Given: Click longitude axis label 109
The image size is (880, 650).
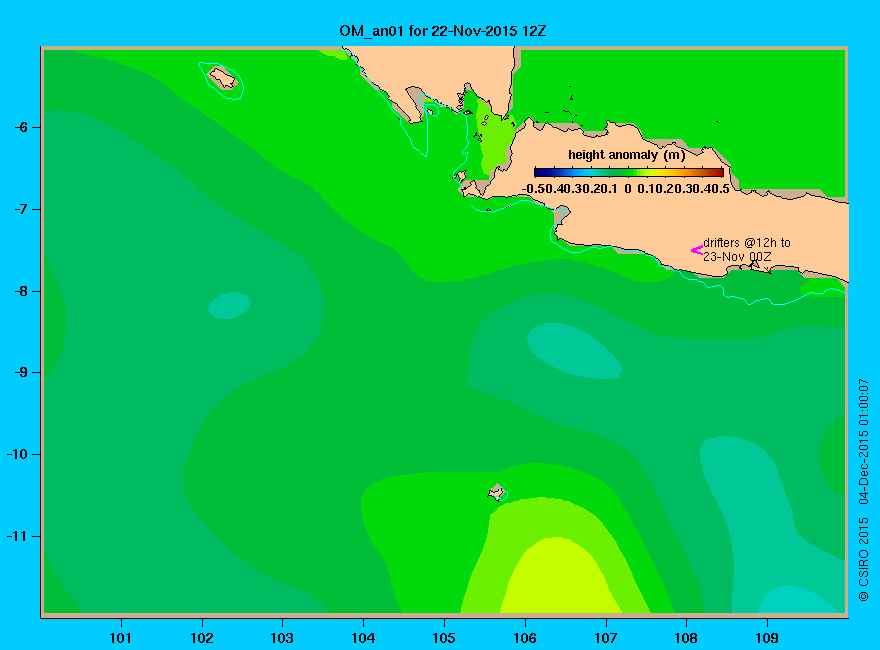Looking at the screenshot, I should pyautogui.click(x=767, y=638).
